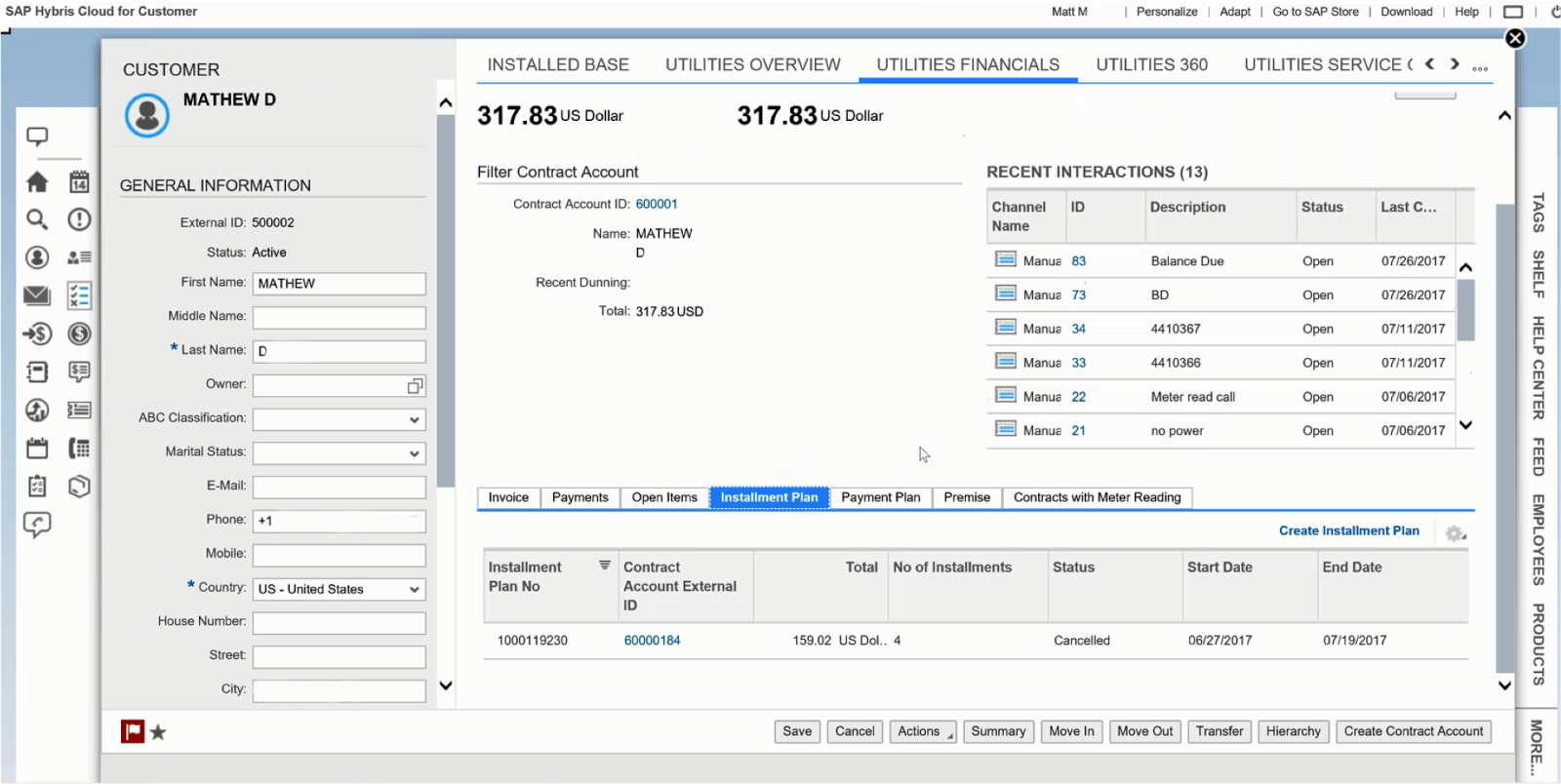This screenshot has height=784, width=1561.
Task: Open contract account 60000184 link
Action: (x=653, y=641)
